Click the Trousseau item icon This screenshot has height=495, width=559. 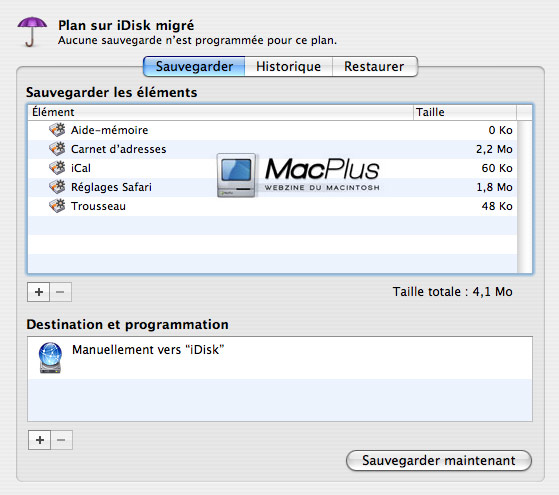click(x=57, y=206)
